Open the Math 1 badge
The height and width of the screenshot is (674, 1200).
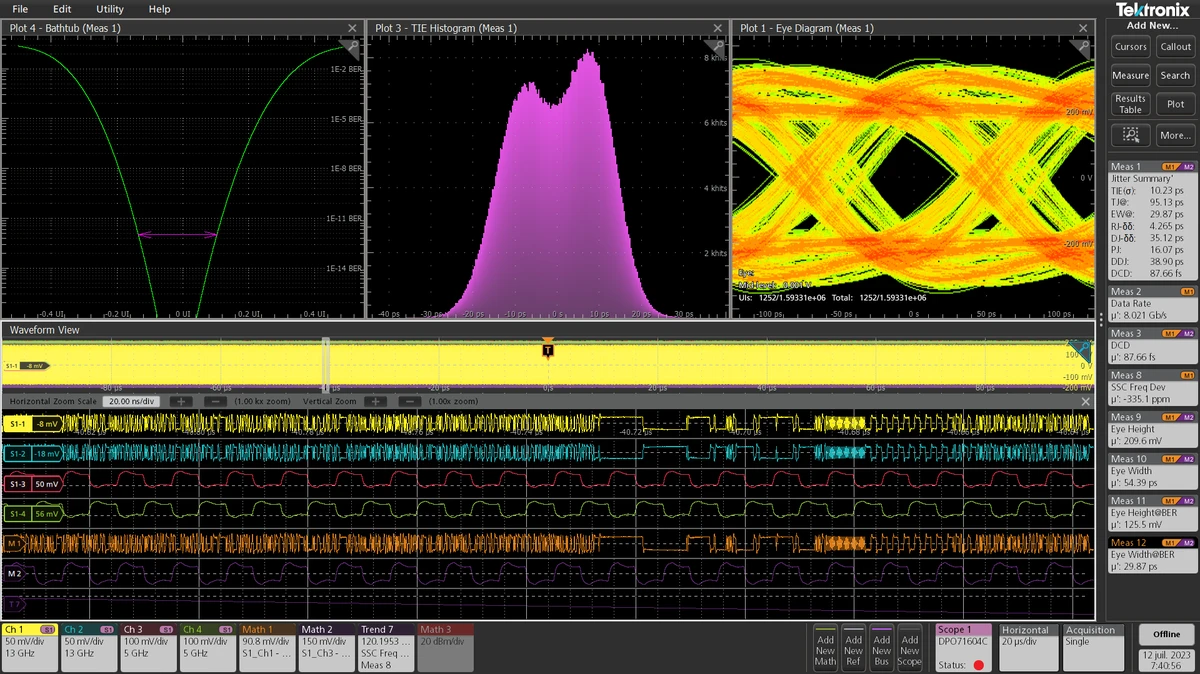click(x=266, y=647)
